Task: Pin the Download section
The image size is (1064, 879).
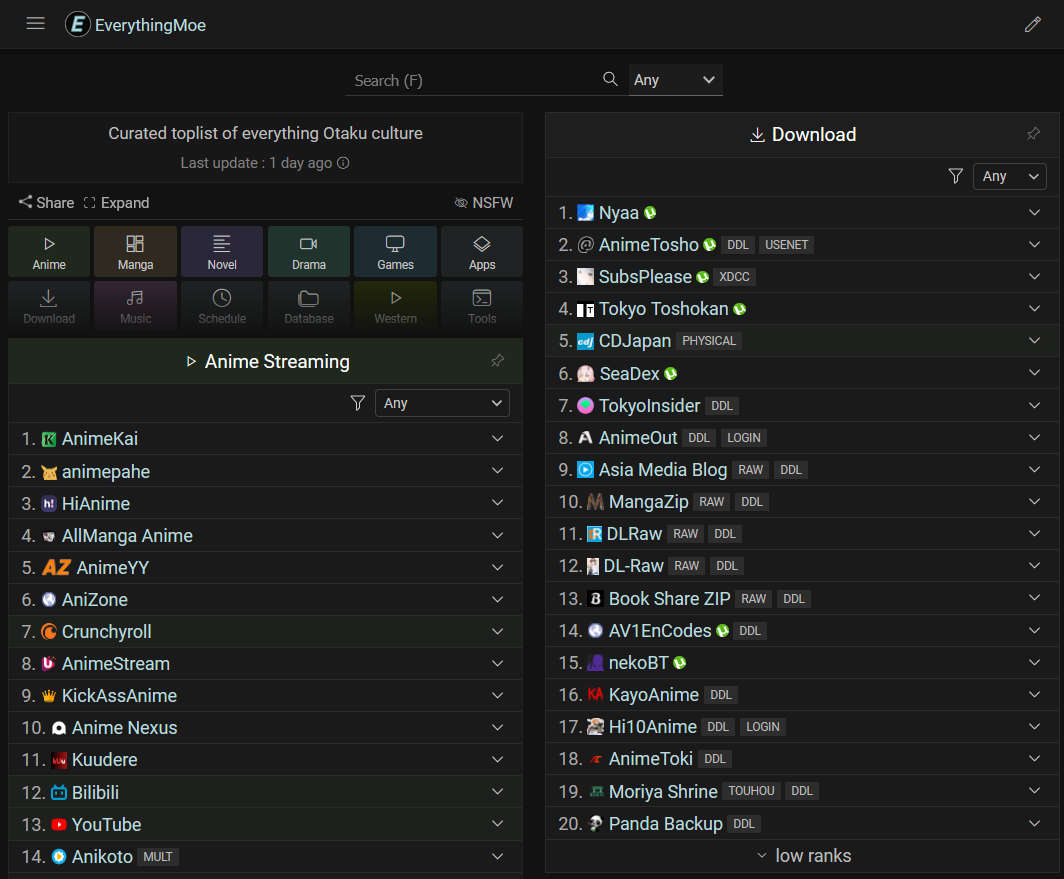Action: point(1033,134)
